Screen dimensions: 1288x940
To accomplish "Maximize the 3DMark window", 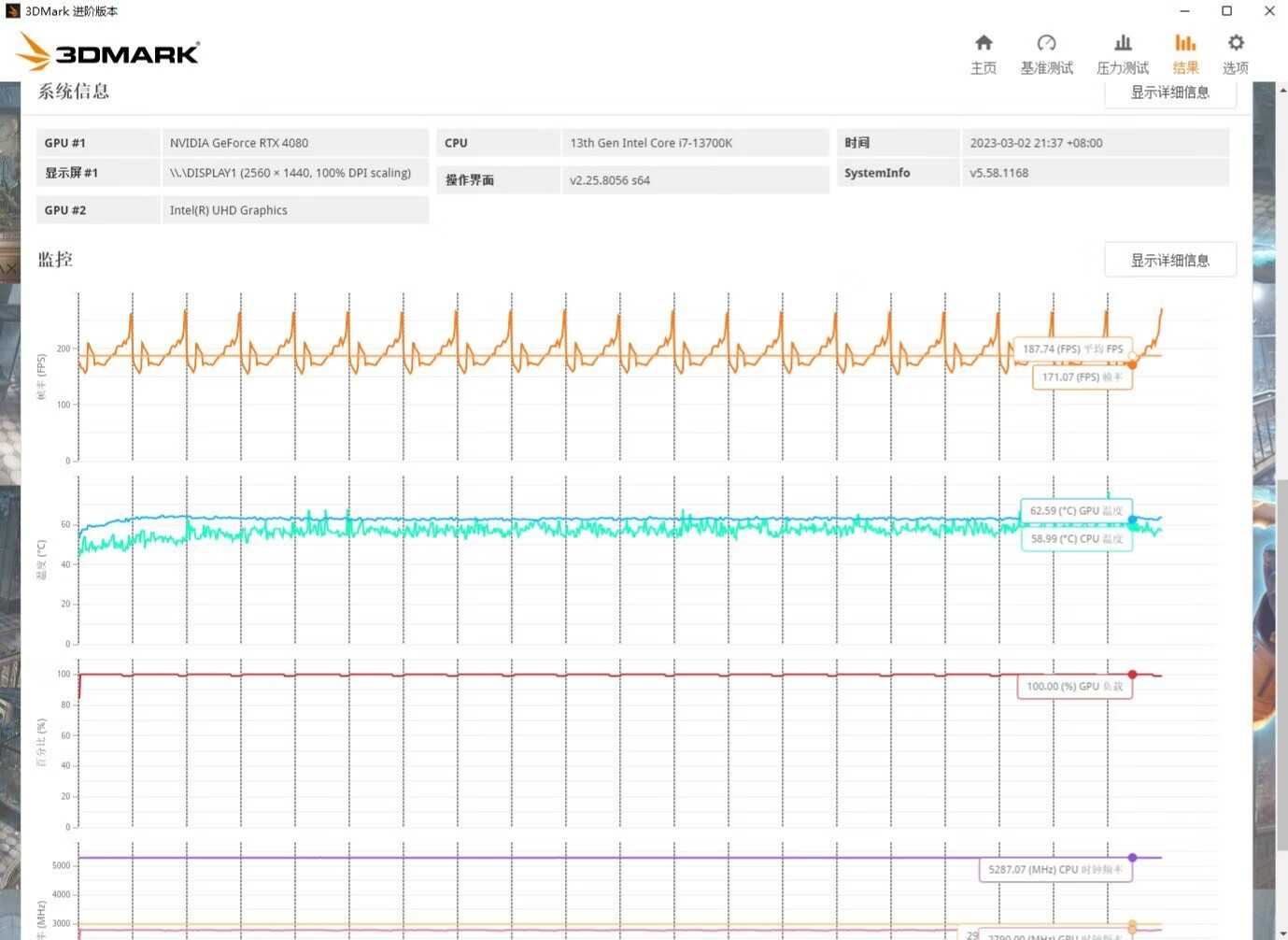I will (1227, 11).
